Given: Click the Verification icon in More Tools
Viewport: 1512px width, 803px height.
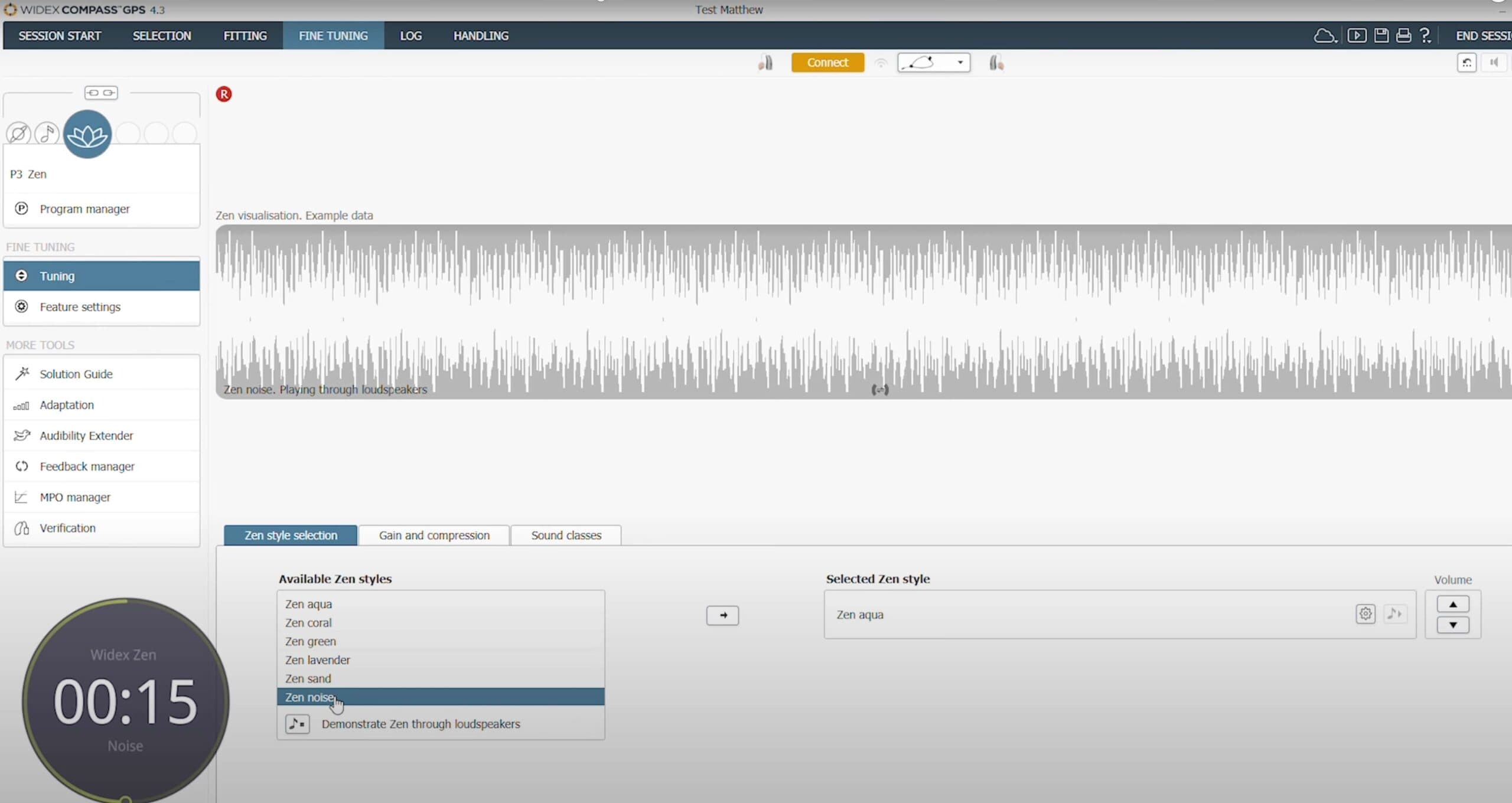Looking at the screenshot, I should 22,528.
